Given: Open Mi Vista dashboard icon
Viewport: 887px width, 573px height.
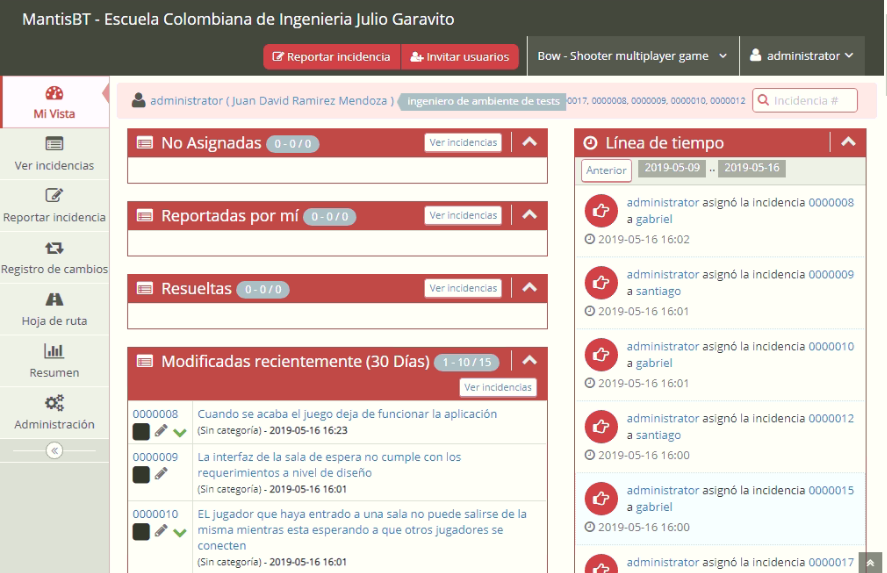Looking at the screenshot, I should coord(54,93).
